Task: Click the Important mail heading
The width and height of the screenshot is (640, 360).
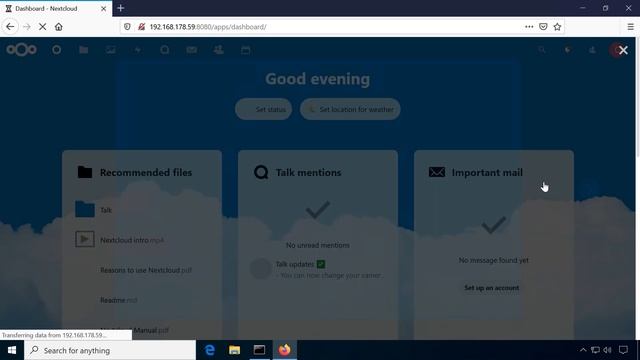Action: (x=487, y=172)
